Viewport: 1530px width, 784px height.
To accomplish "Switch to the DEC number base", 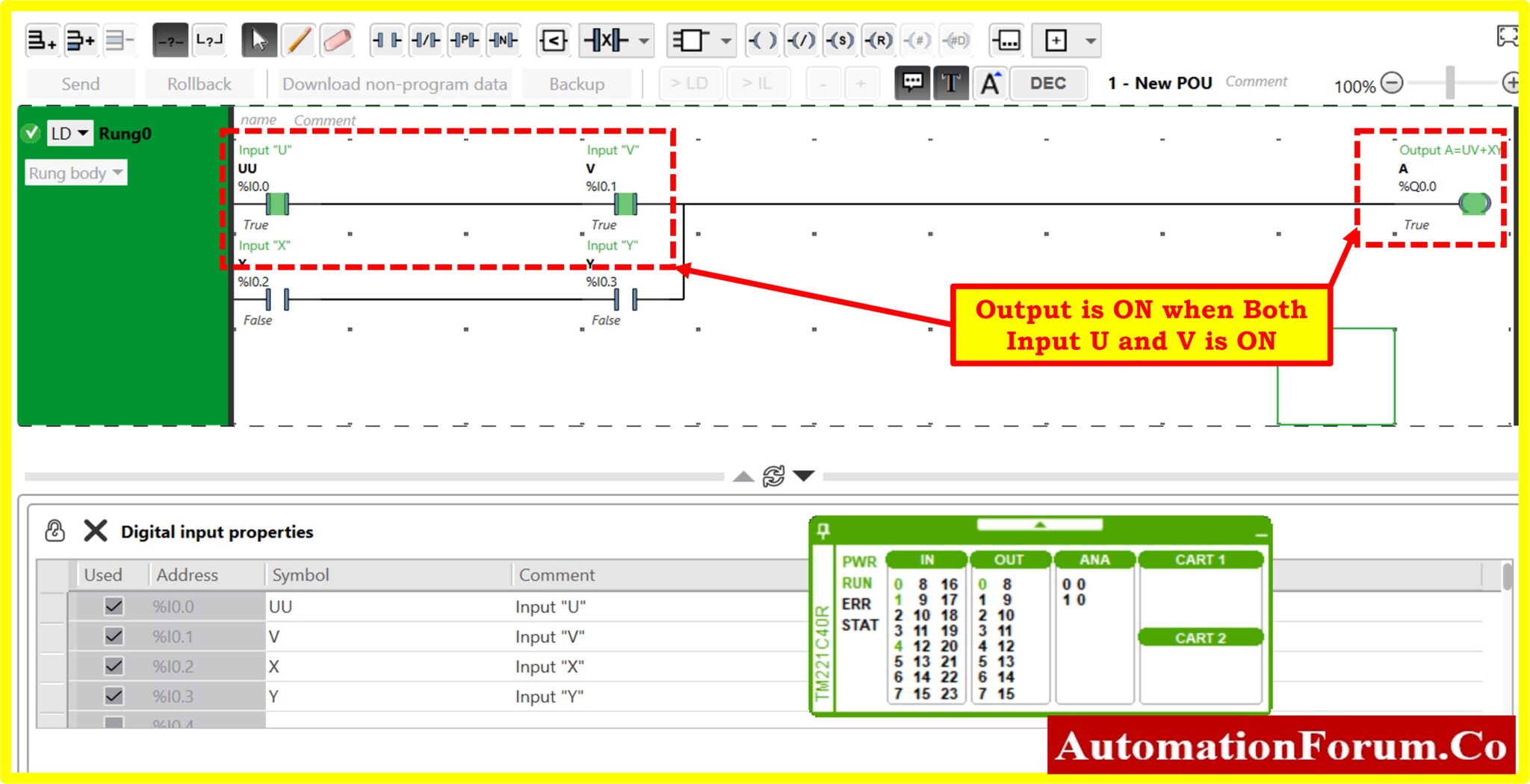I will 1049,84.
